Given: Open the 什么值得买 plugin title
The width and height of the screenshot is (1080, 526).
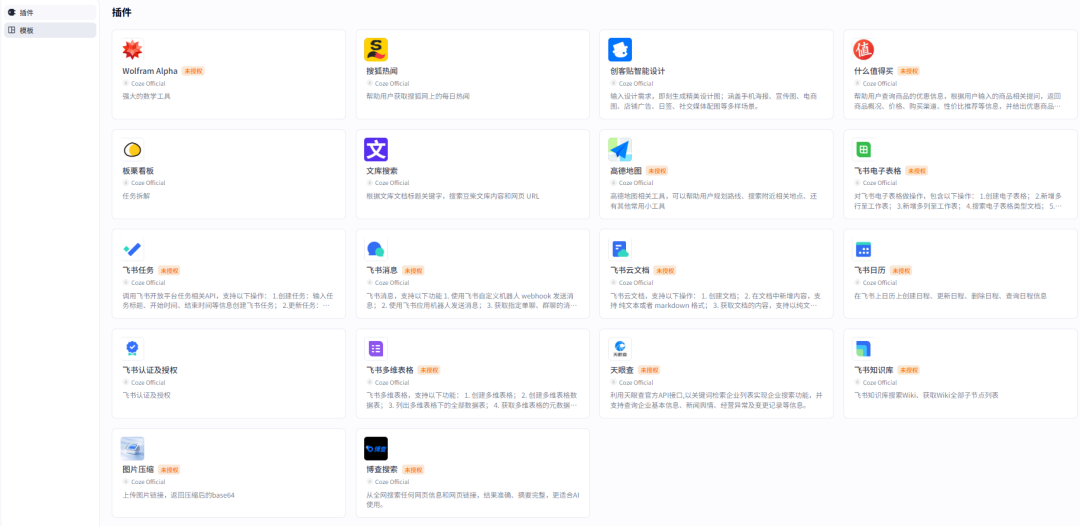Looking at the screenshot, I should [x=873, y=71].
